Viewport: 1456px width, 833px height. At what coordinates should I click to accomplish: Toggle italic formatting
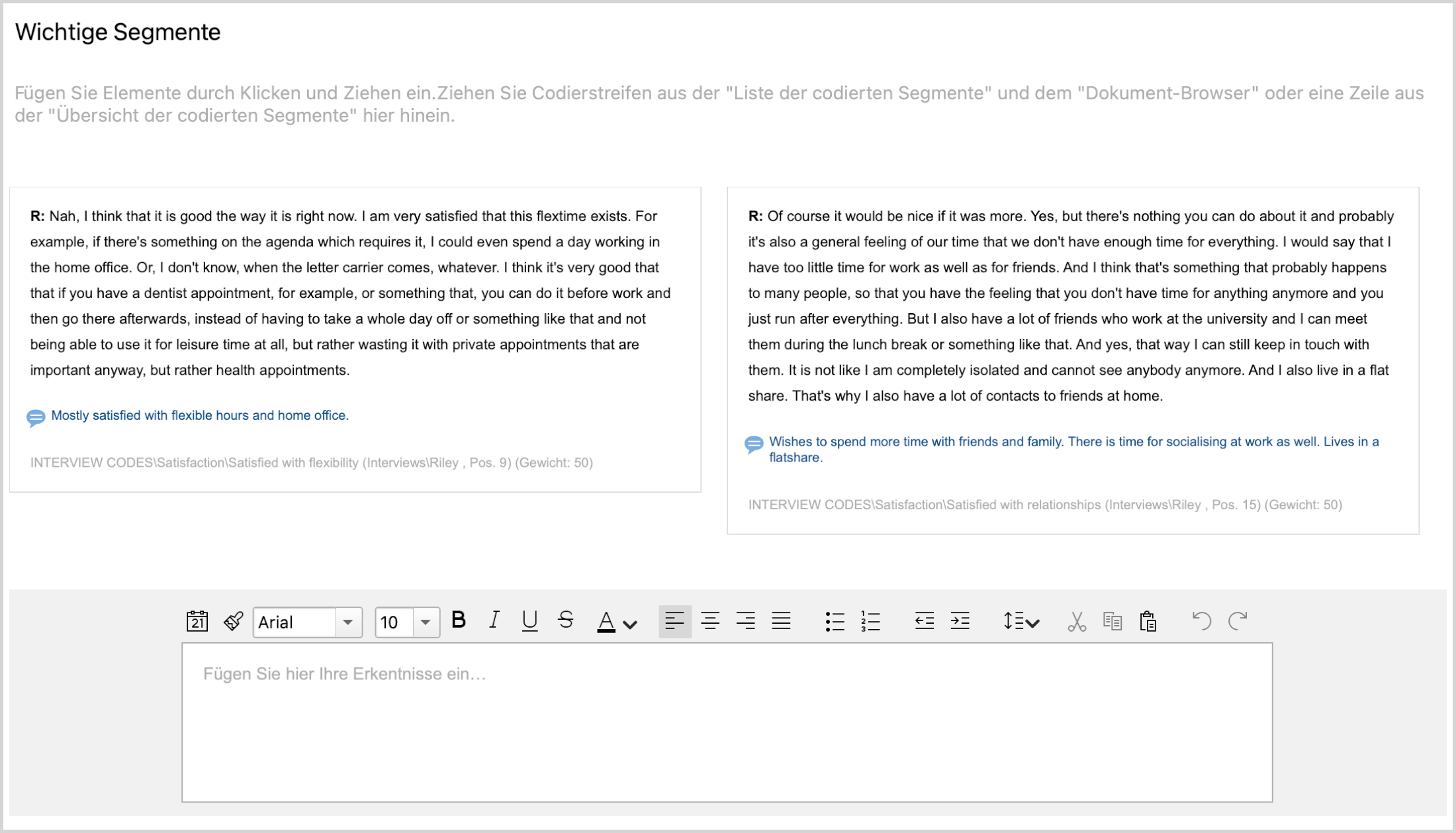point(494,620)
